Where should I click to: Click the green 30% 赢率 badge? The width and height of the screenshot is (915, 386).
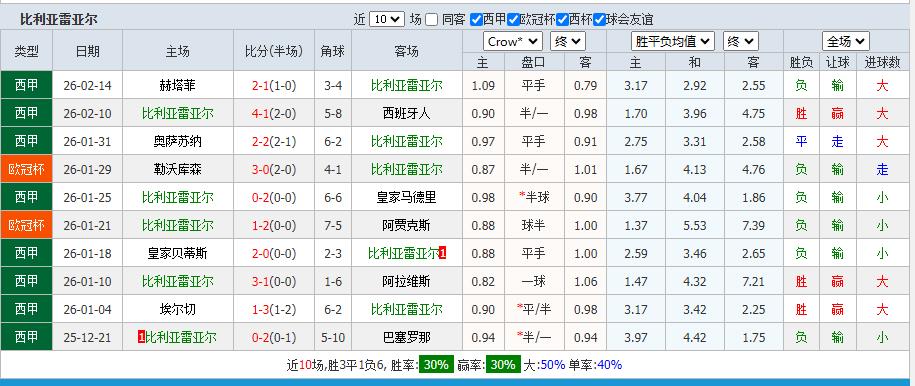tap(502, 365)
